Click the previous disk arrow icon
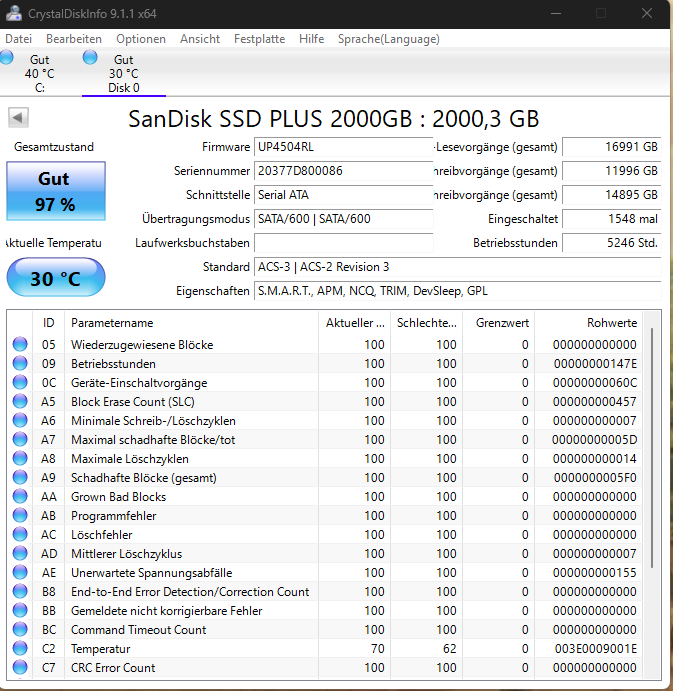The image size is (673, 691). point(18,118)
